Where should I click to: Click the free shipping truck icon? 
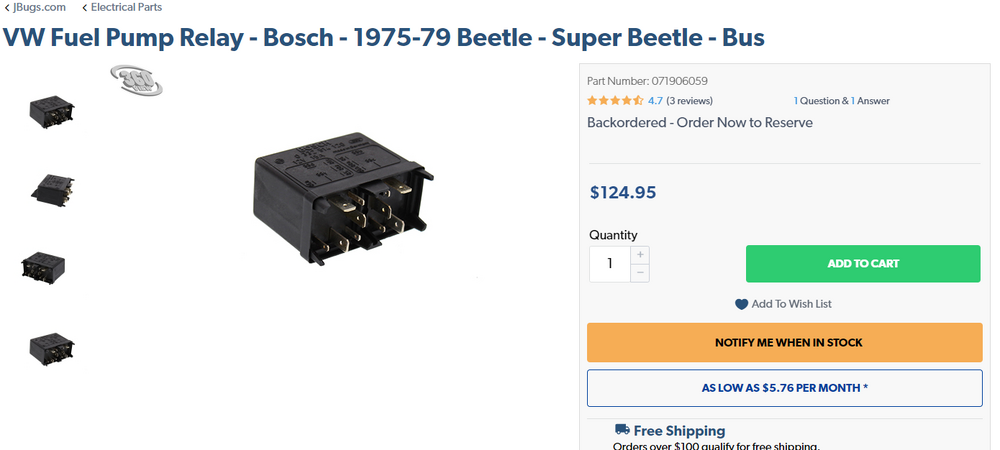pyautogui.click(x=622, y=430)
